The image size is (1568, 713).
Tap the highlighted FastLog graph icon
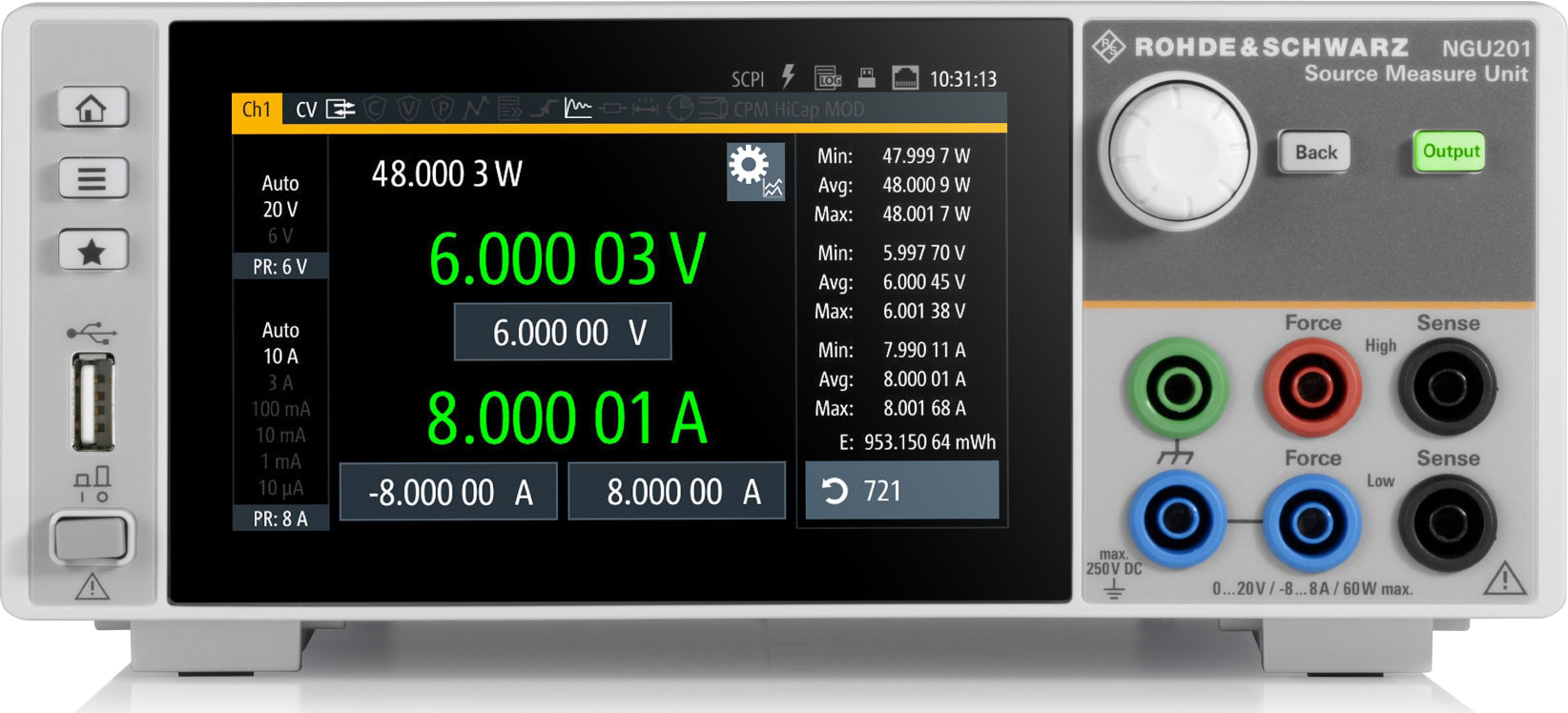(x=578, y=109)
